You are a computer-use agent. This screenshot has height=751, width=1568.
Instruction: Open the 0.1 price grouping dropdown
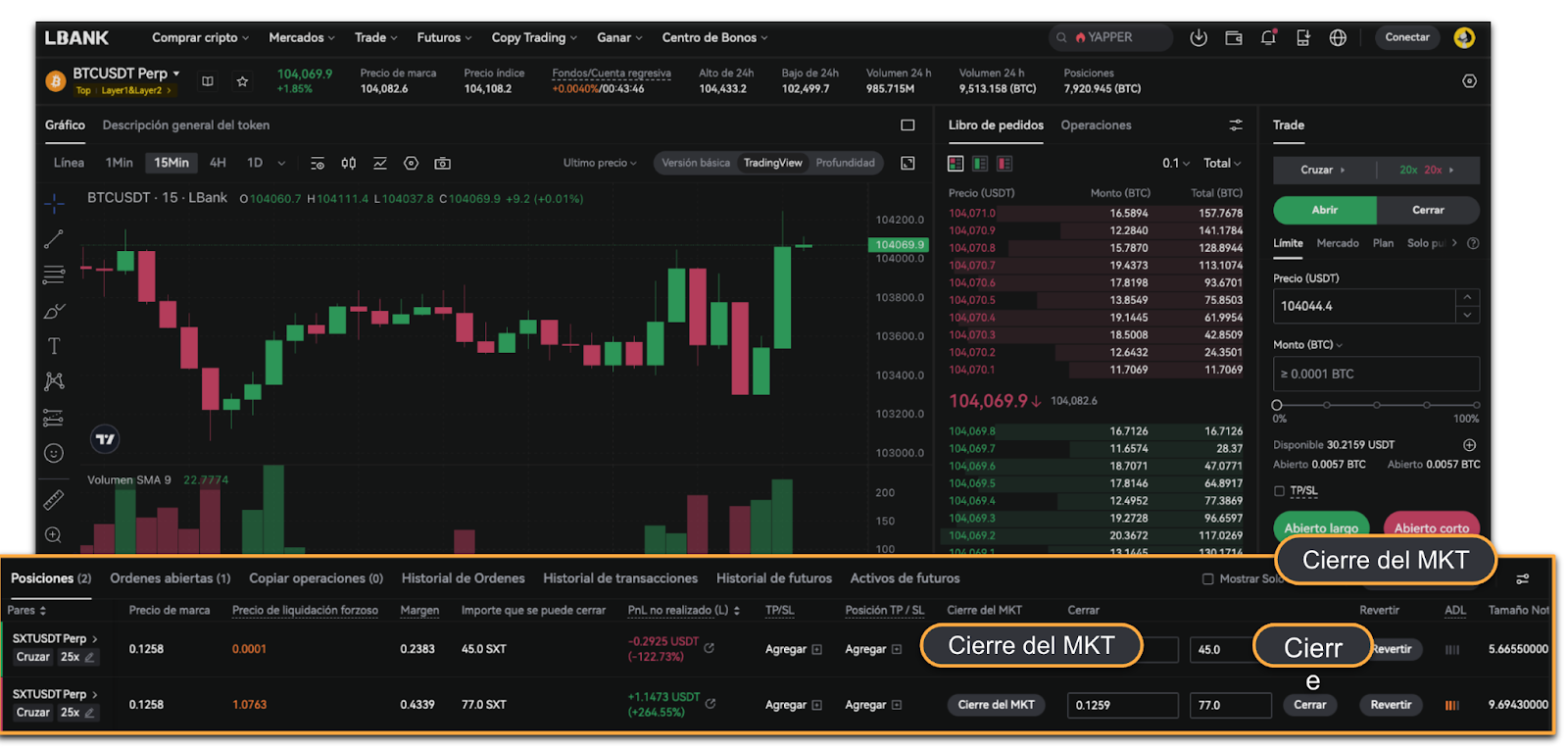coord(1176,164)
